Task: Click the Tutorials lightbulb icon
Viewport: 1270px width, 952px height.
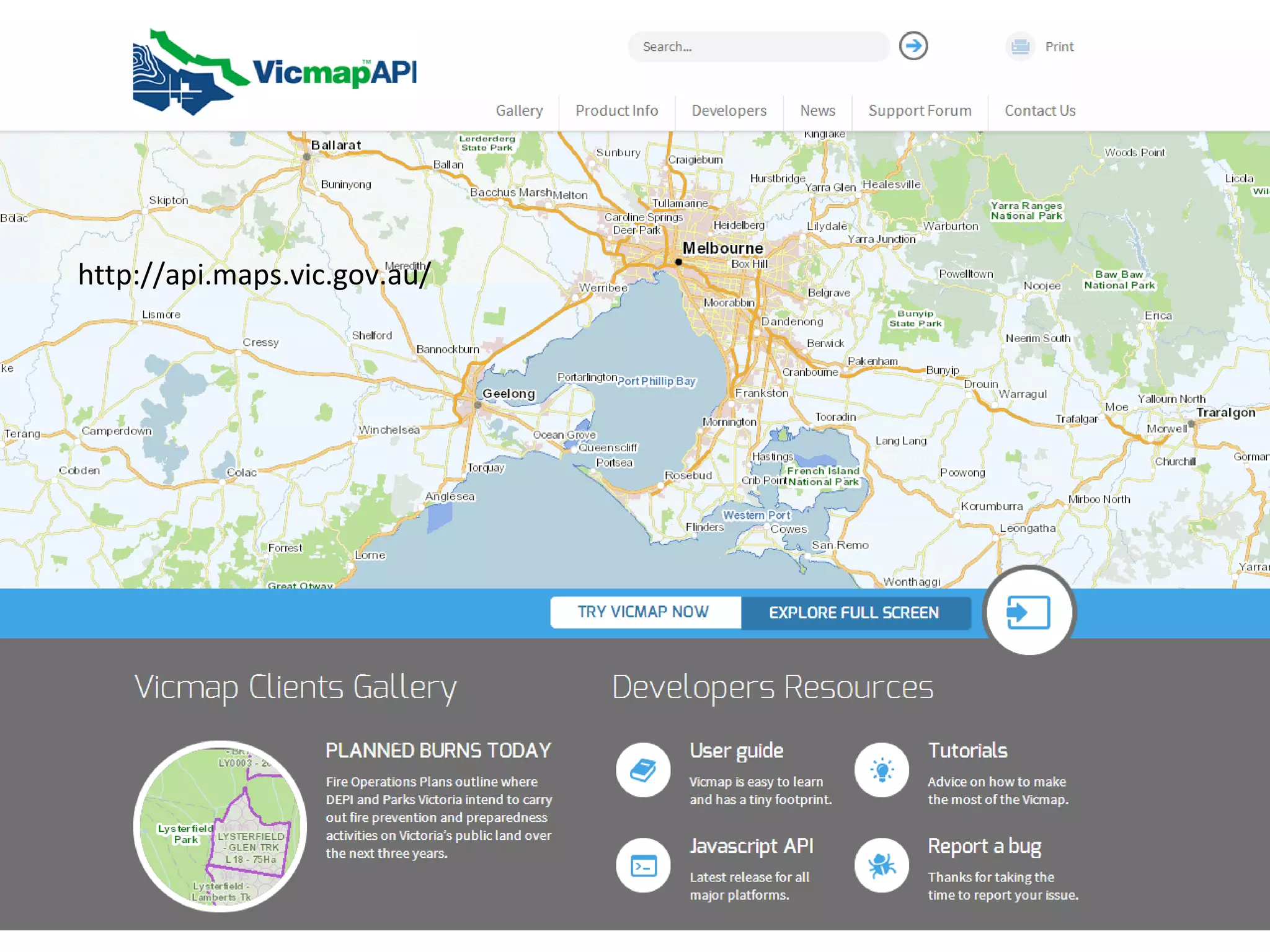Action: pos(881,770)
